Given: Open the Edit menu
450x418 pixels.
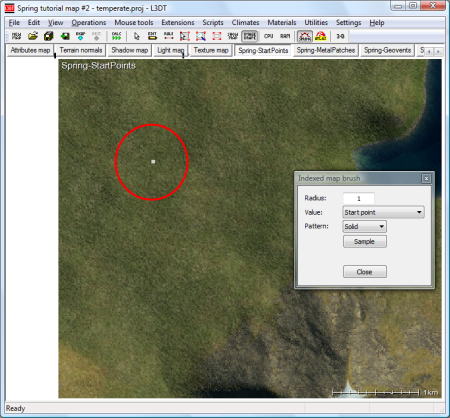Looking at the screenshot, I should pos(34,23).
